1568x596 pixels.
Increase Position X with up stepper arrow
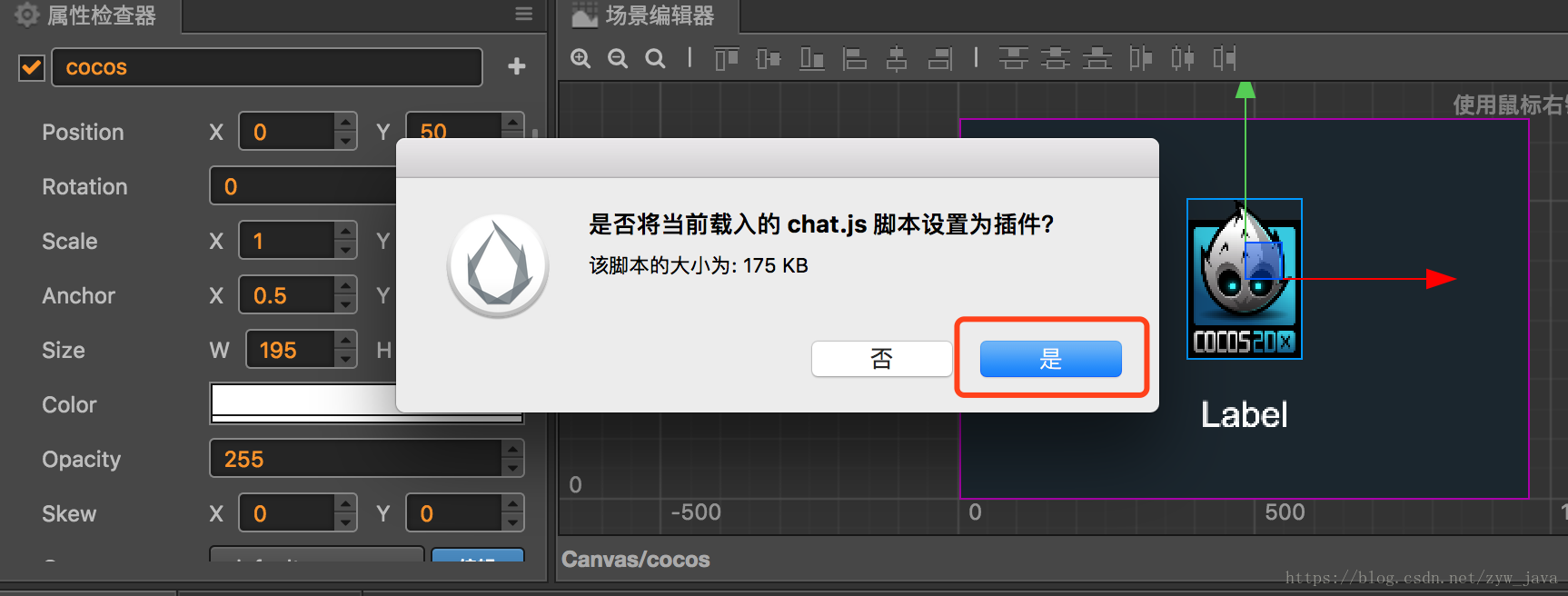point(345,122)
